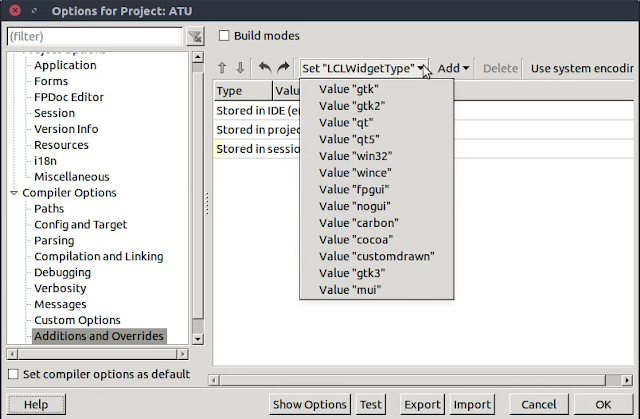Viewport: 640px width, 419px height.
Task: Select Resources in options tree
Action: pos(61,145)
